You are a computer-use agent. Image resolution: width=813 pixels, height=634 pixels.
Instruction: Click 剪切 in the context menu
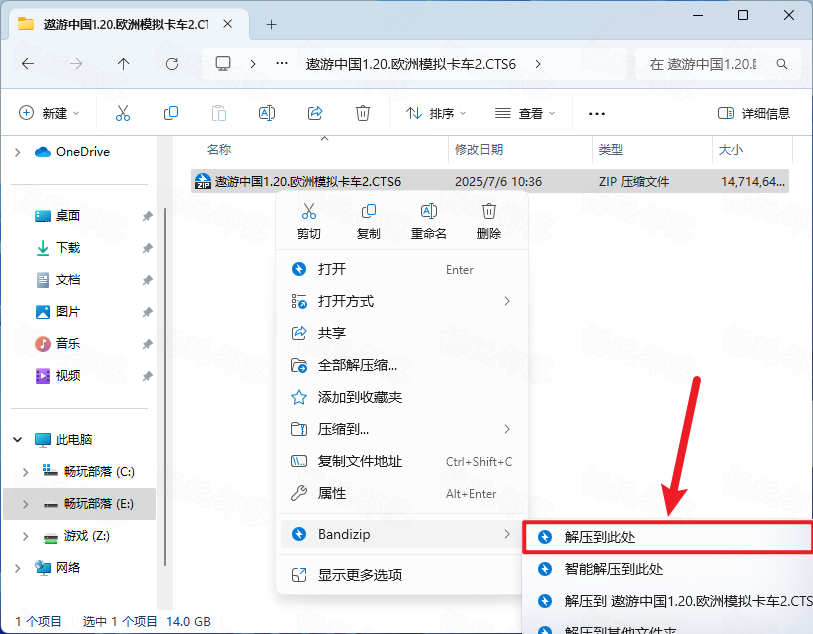309,221
